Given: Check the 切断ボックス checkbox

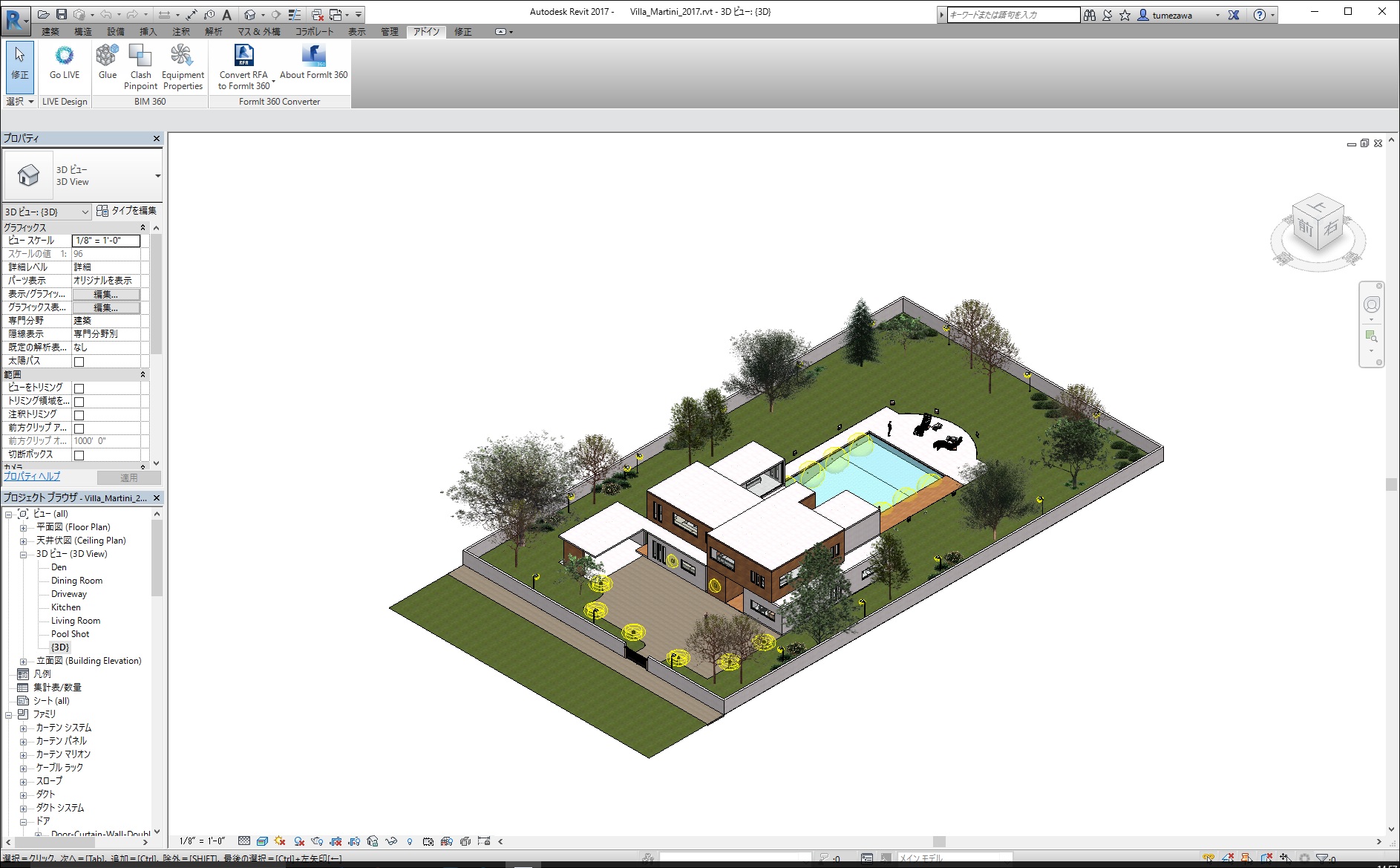Looking at the screenshot, I should pos(79,455).
